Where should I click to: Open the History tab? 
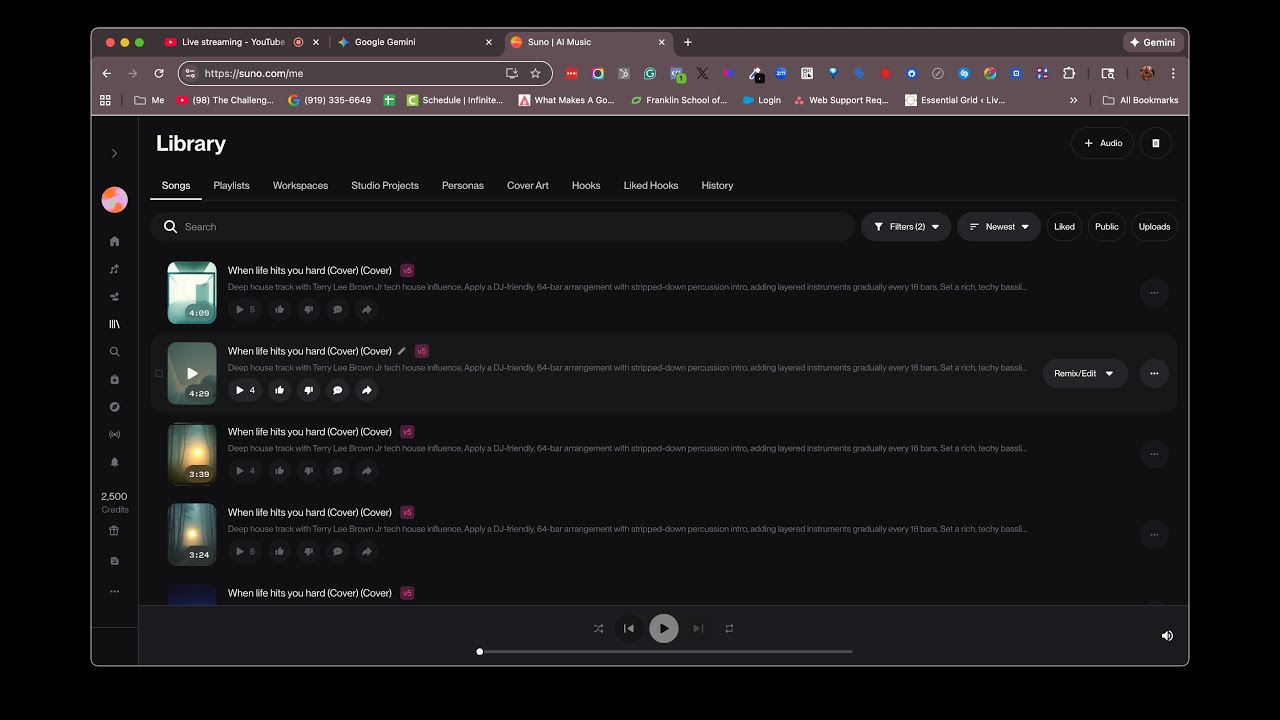click(717, 185)
